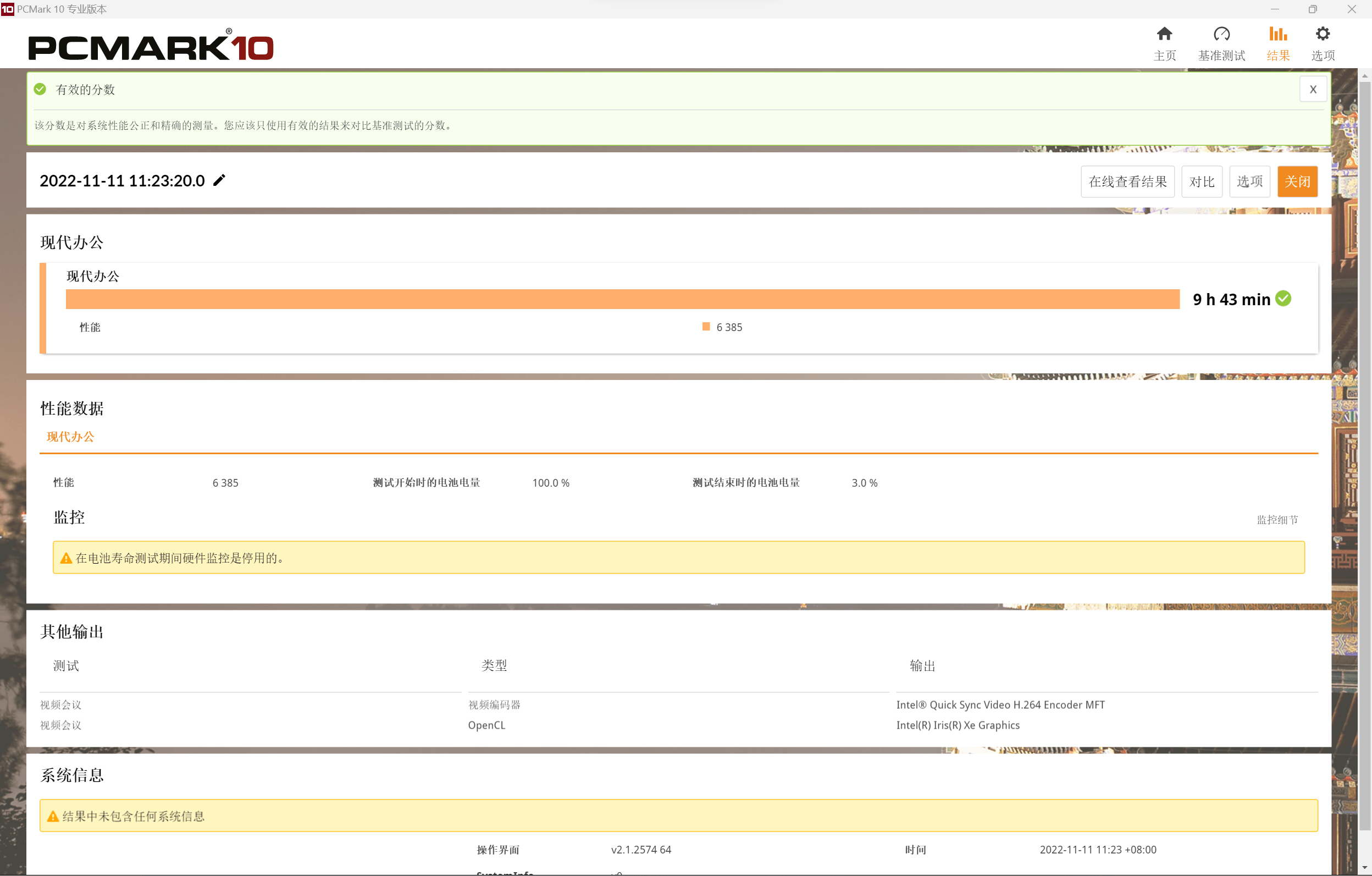Go to the 主页 home icon
1372x876 pixels.
pos(1164,34)
